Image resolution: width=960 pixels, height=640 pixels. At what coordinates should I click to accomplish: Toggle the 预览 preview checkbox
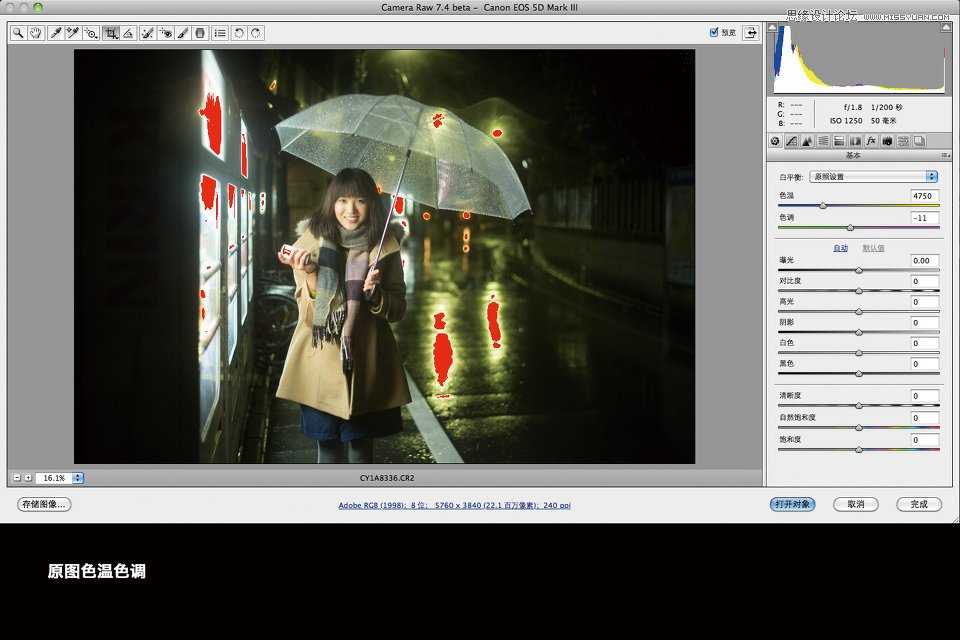point(713,31)
